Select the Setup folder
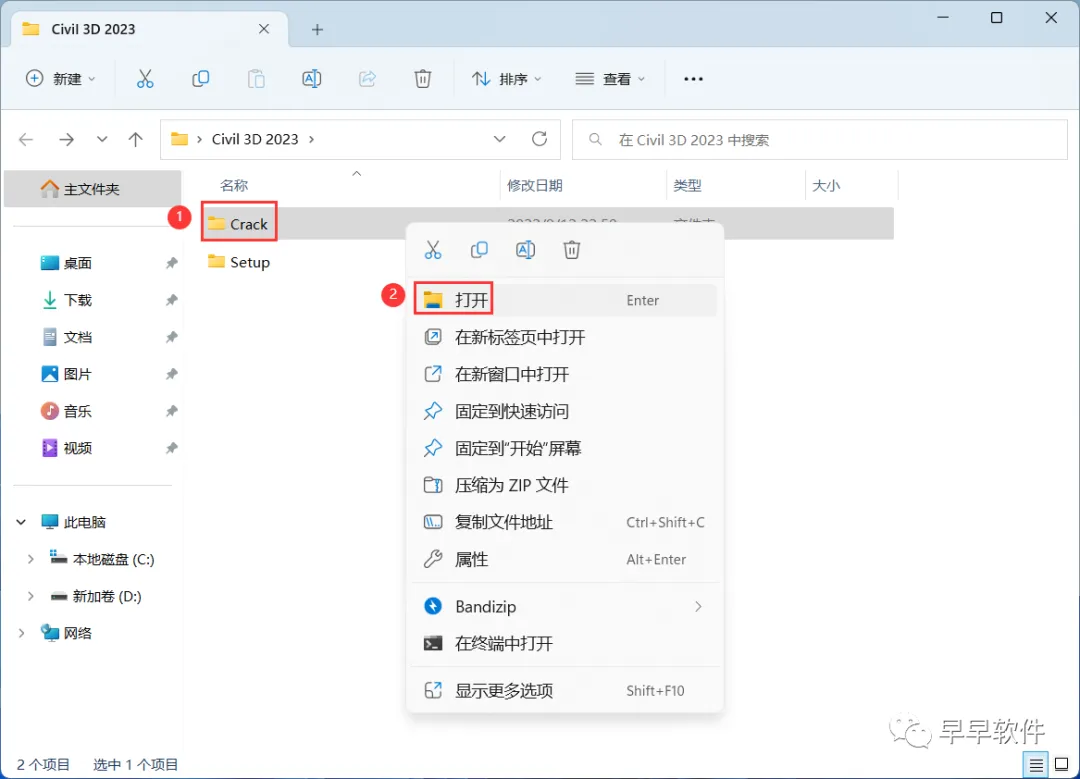Screen dimensions: 1080x779 click(x=239, y=262)
